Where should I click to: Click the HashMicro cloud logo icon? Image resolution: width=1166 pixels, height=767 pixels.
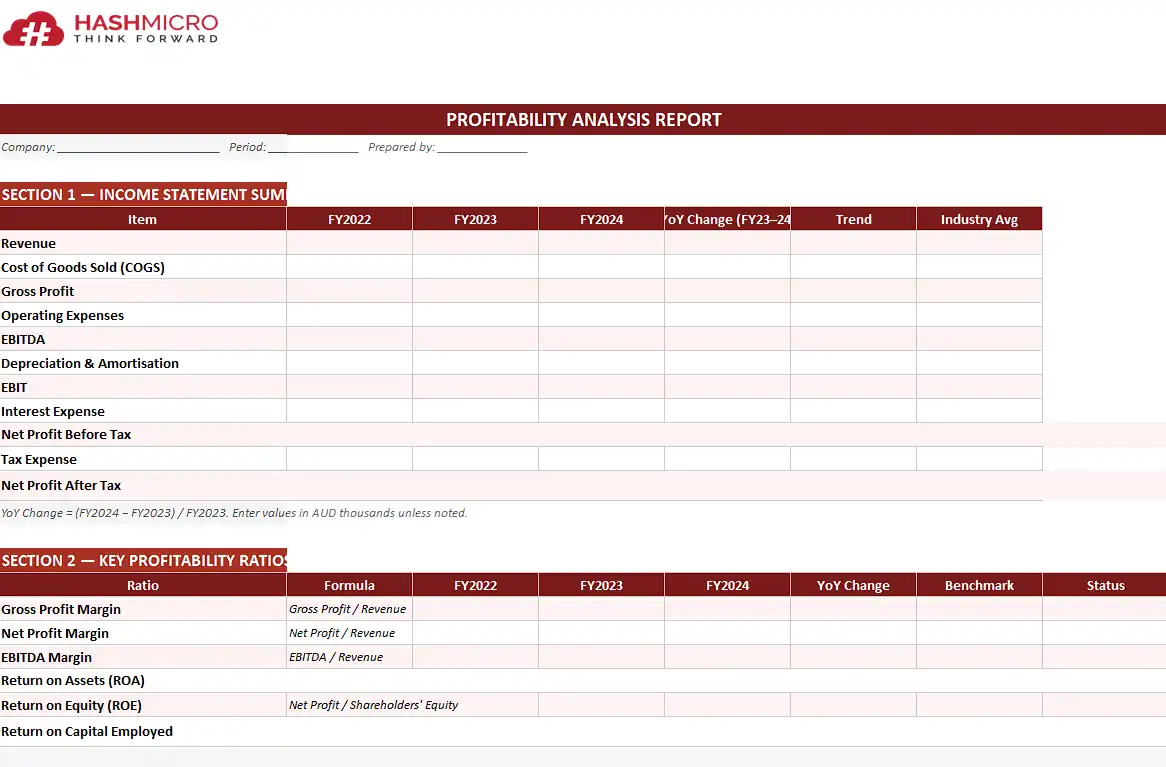click(33, 29)
